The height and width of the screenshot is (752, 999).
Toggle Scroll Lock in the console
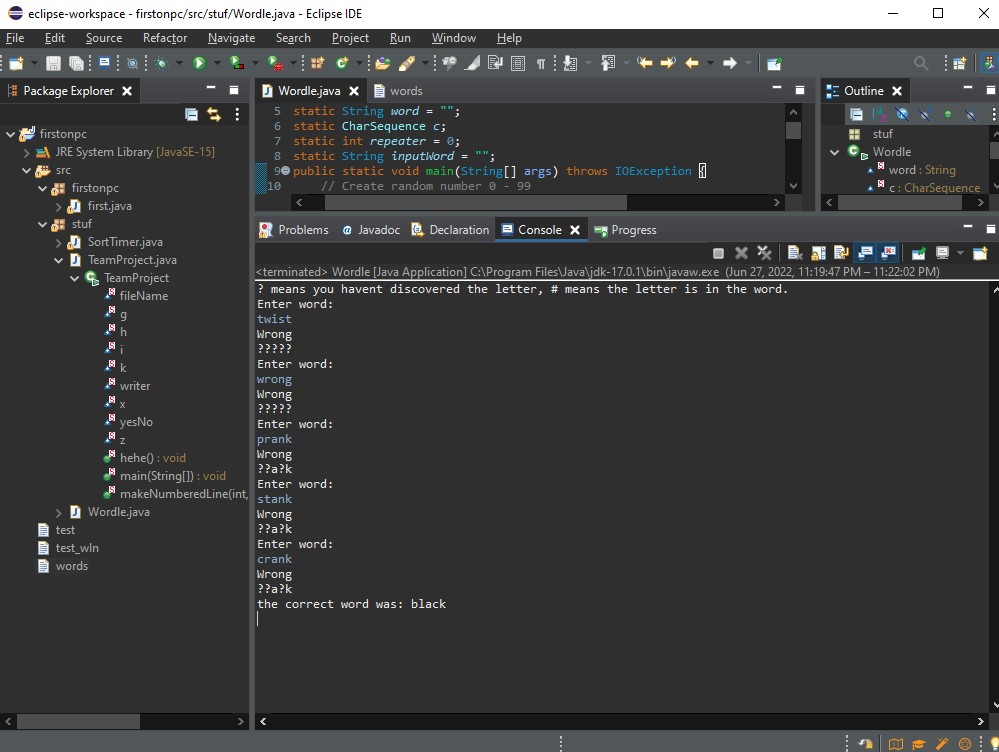[x=819, y=253]
